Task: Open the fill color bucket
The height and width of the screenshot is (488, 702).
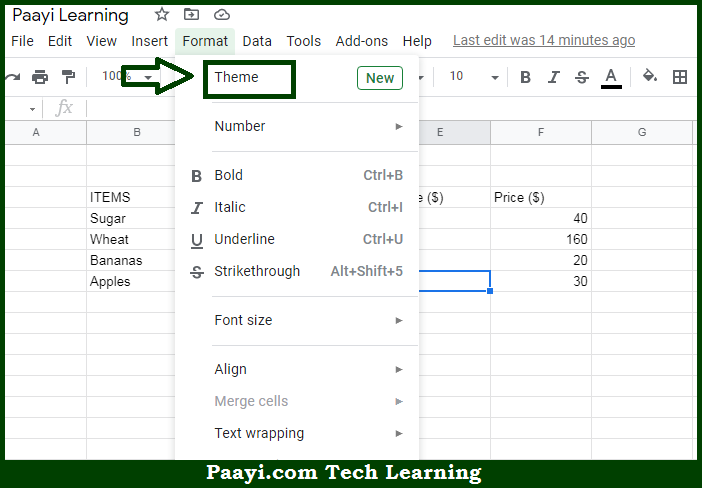Action: (649, 76)
